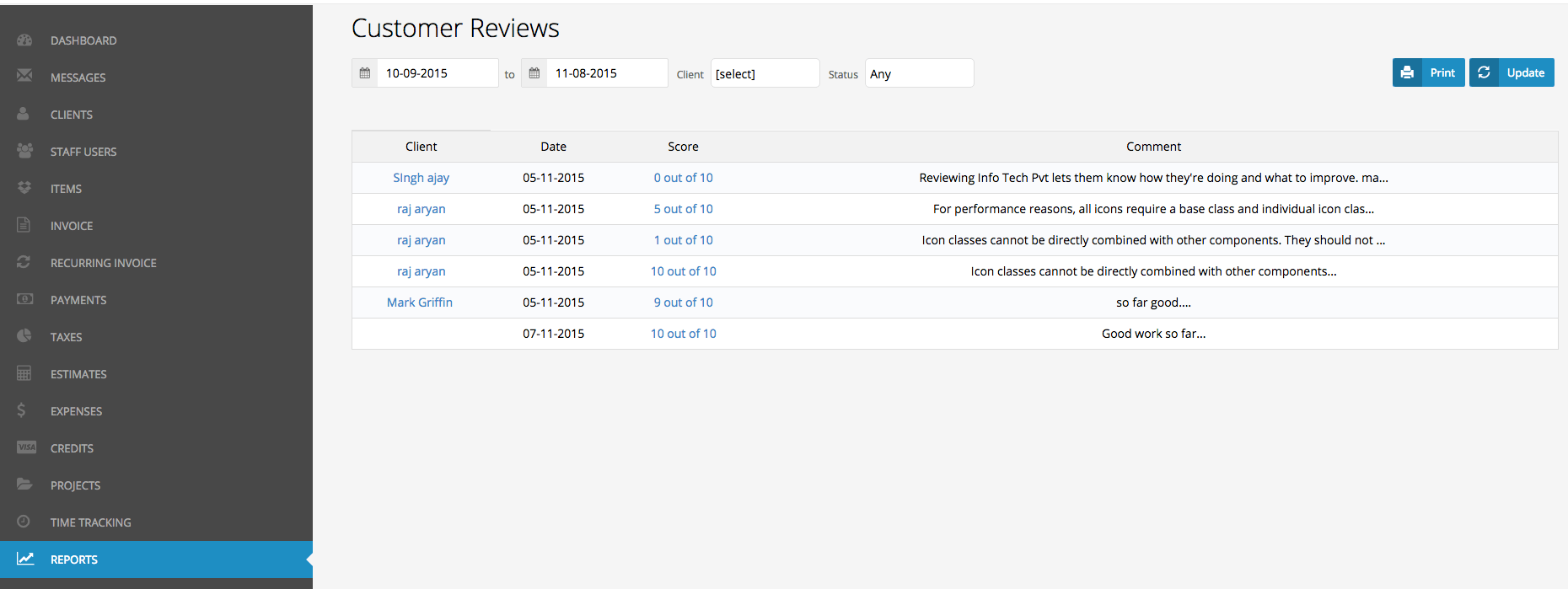This screenshot has width=1568, height=589.
Task: Click the Messages envelope icon
Action: pyautogui.click(x=24, y=76)
